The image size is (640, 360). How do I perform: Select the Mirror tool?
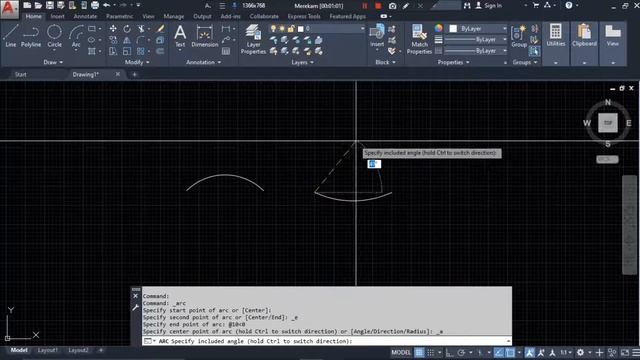point(127,40)
